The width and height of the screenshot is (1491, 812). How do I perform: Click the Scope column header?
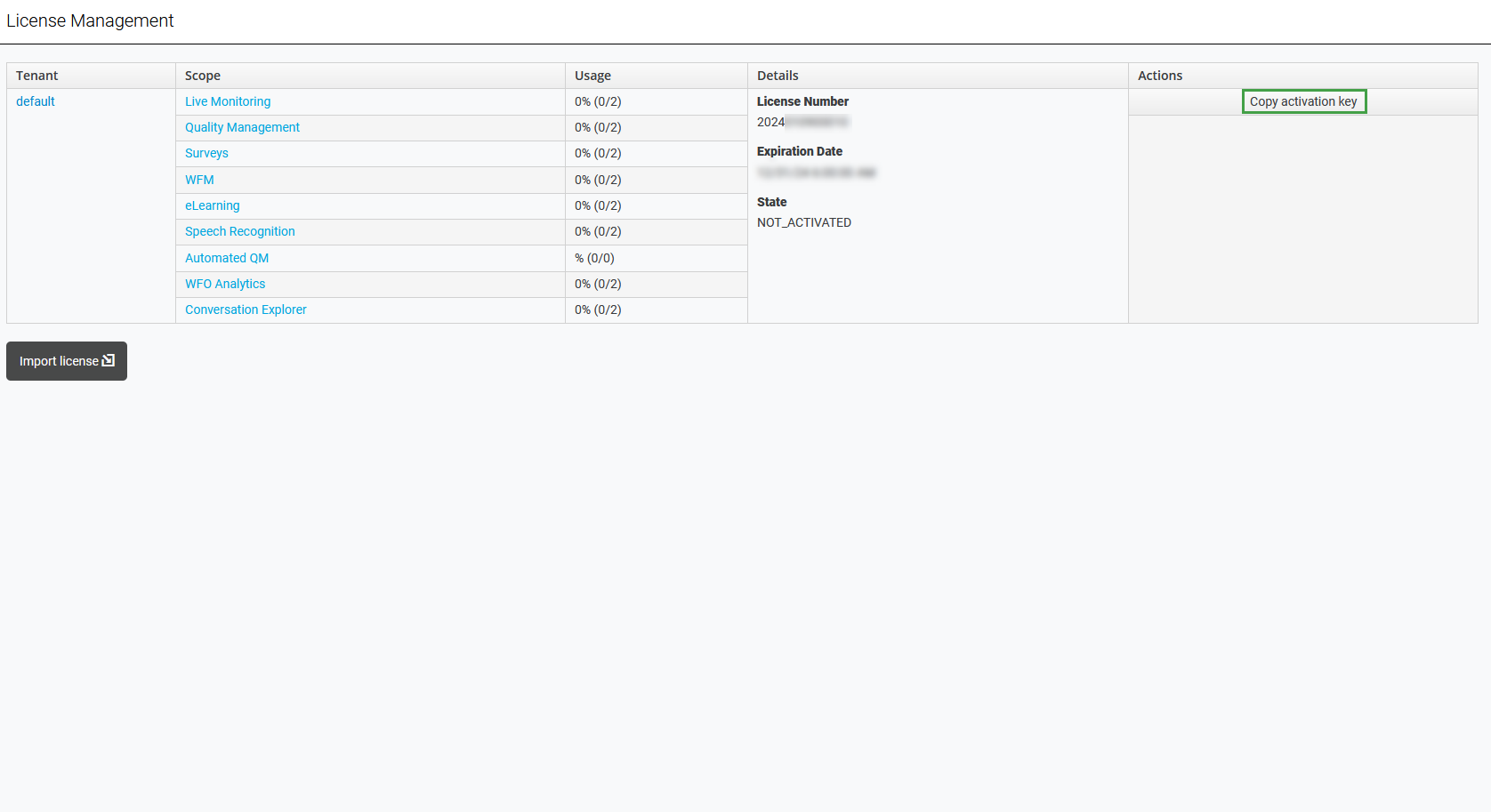point(370,76)
